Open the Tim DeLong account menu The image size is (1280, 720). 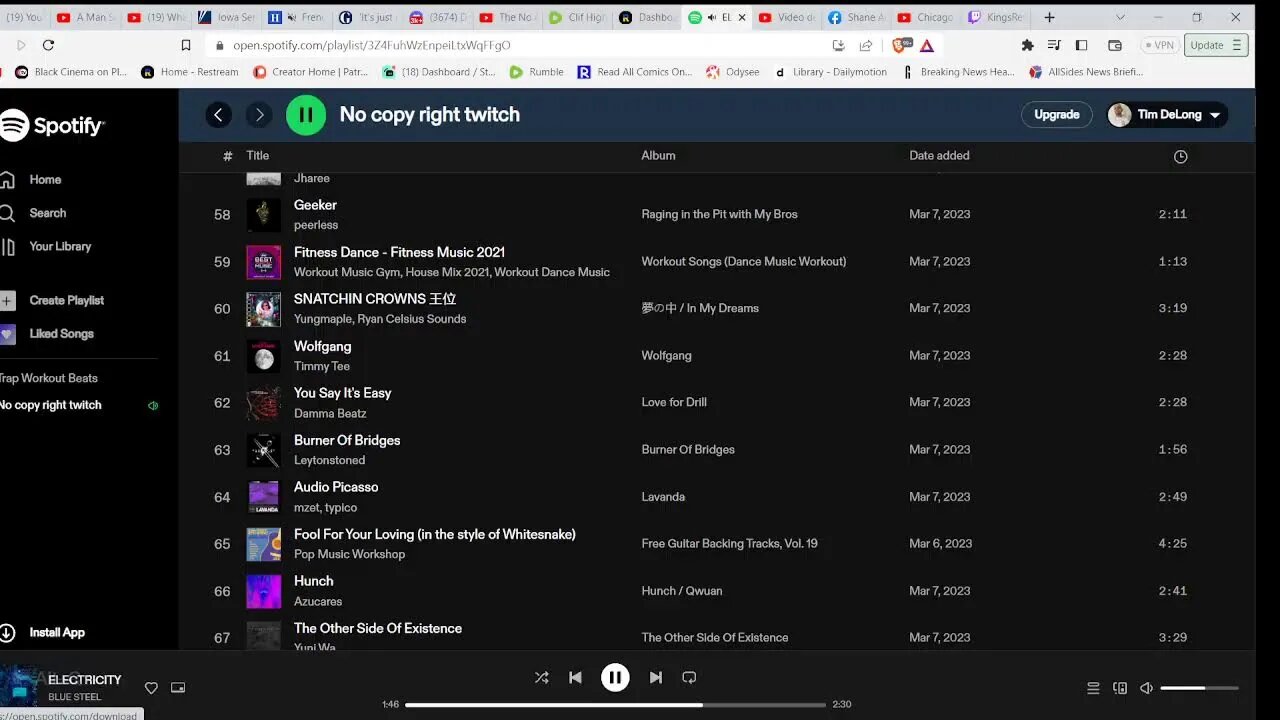1167,115
